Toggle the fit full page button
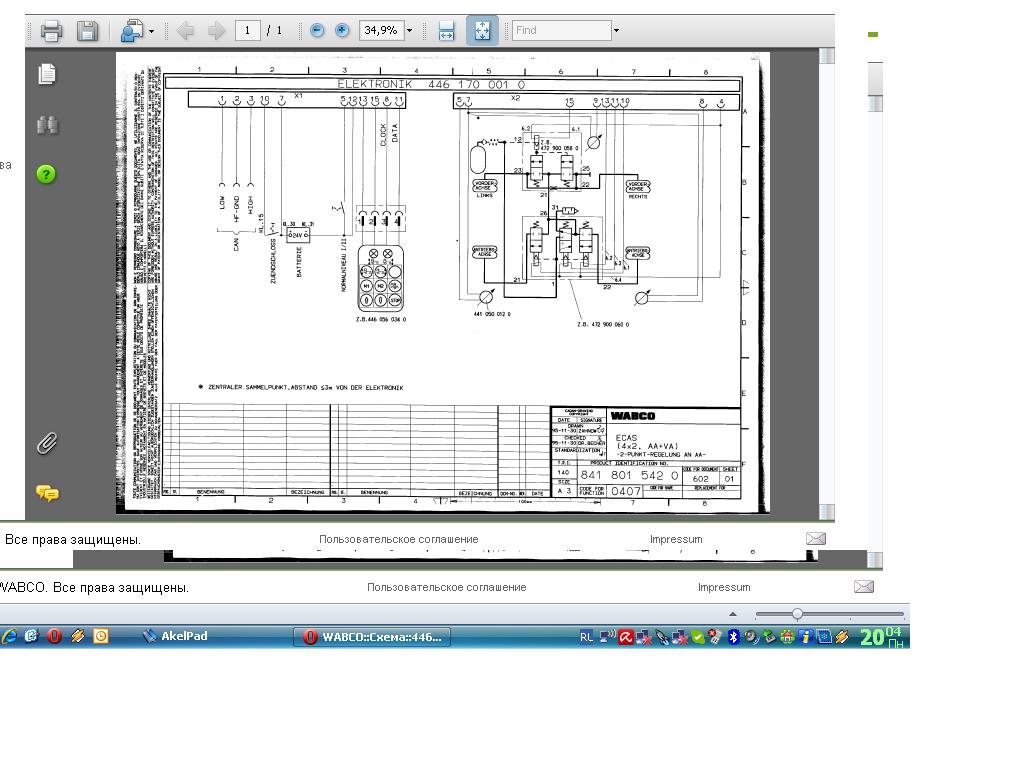The width and height of the screenshot is (1024, 768). pyautogui.click(x=482, y=31)
